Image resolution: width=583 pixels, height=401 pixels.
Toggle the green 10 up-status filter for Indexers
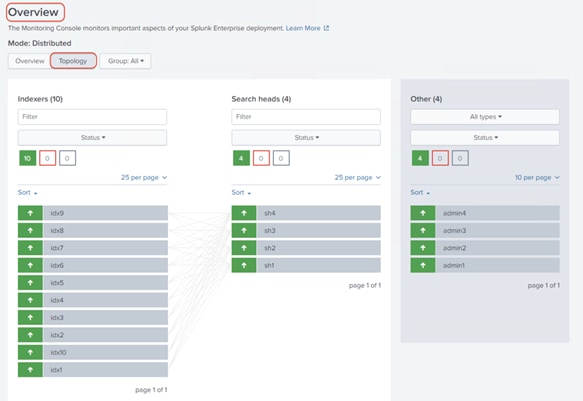click(x=28, y=158)
